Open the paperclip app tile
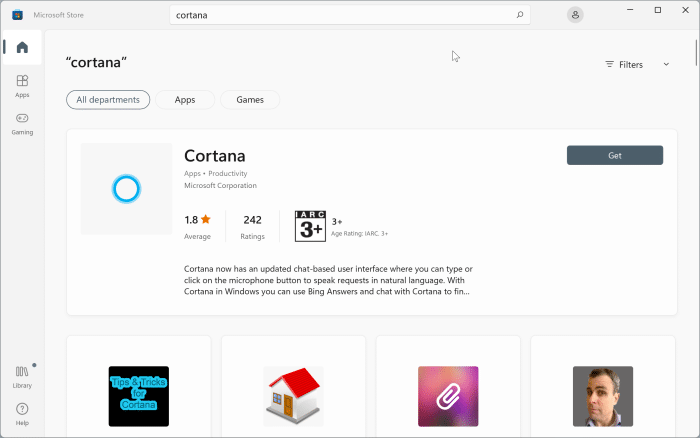The image size is (700, 438). (x=448, y=396)
